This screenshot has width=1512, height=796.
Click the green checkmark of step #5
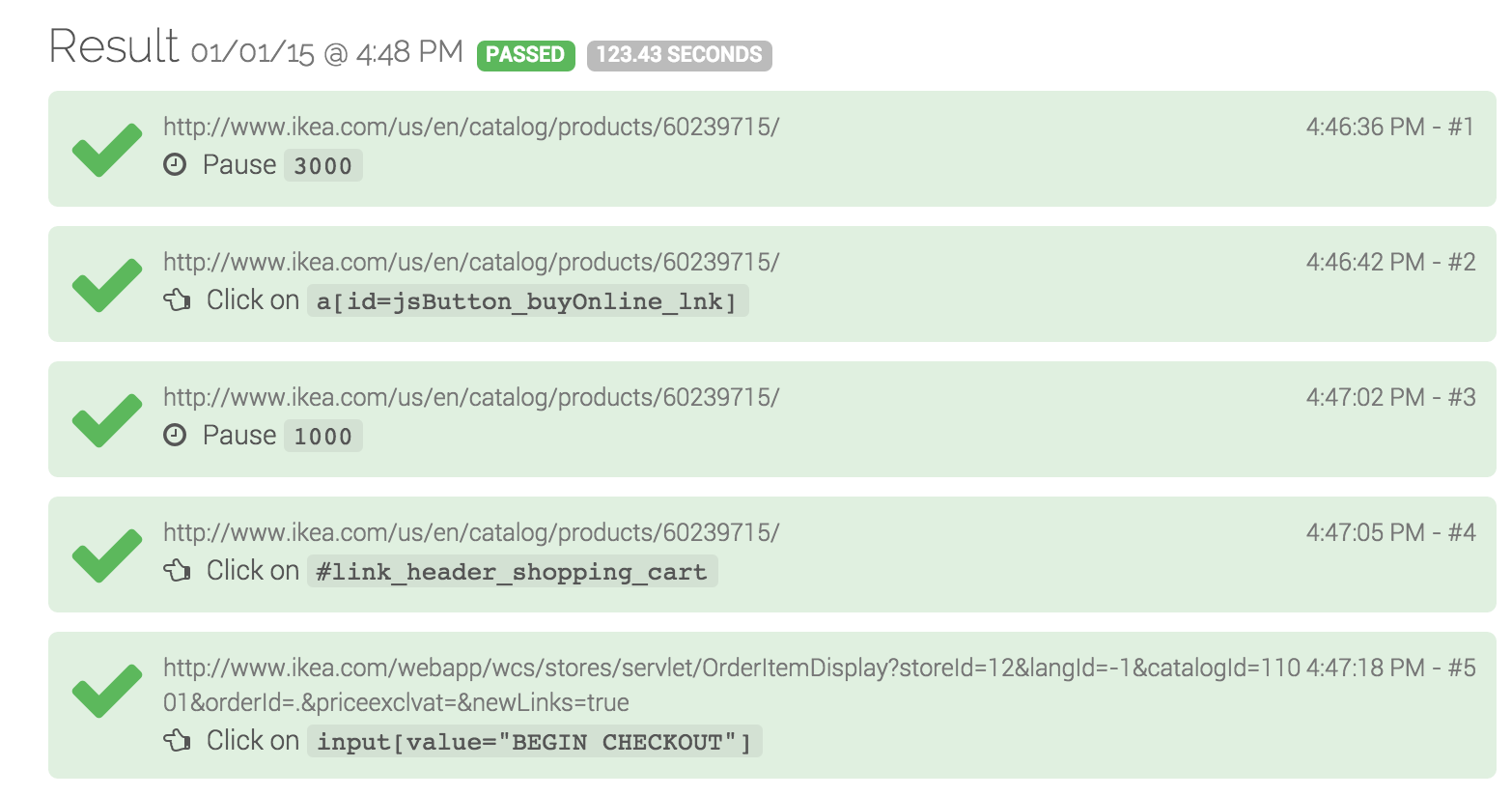coord(107,691)
